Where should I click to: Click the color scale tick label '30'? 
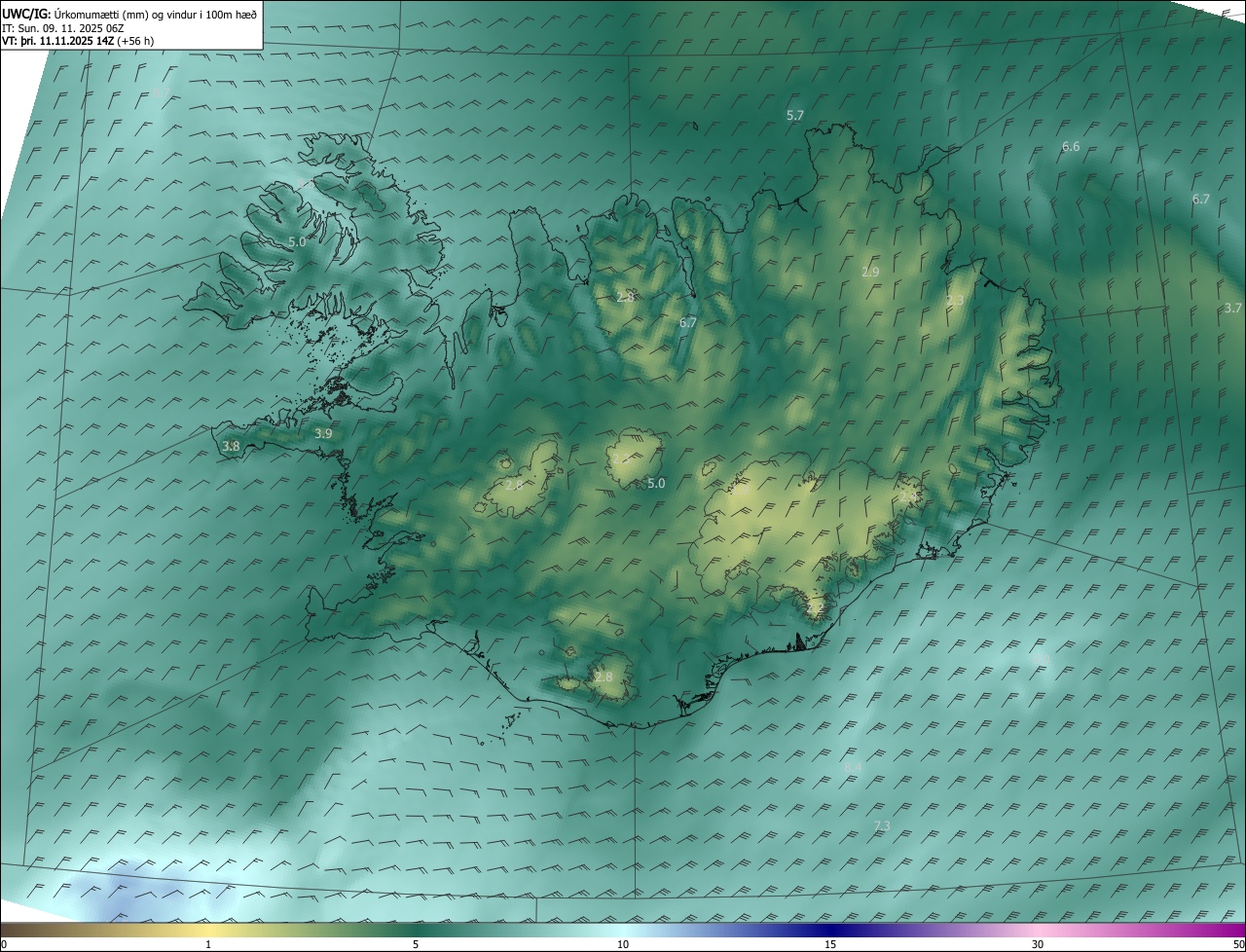1038,944
